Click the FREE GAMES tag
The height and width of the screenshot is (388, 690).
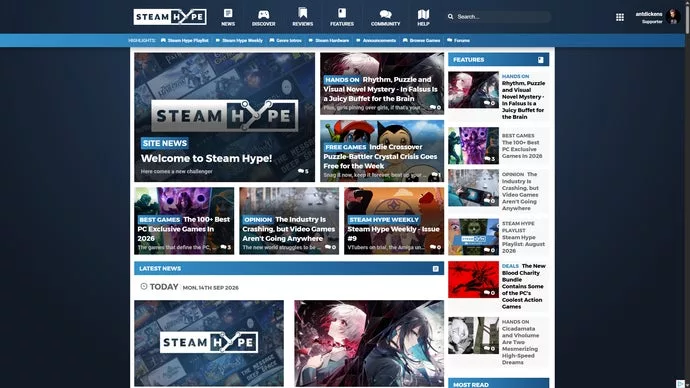[x=345, y=147]
